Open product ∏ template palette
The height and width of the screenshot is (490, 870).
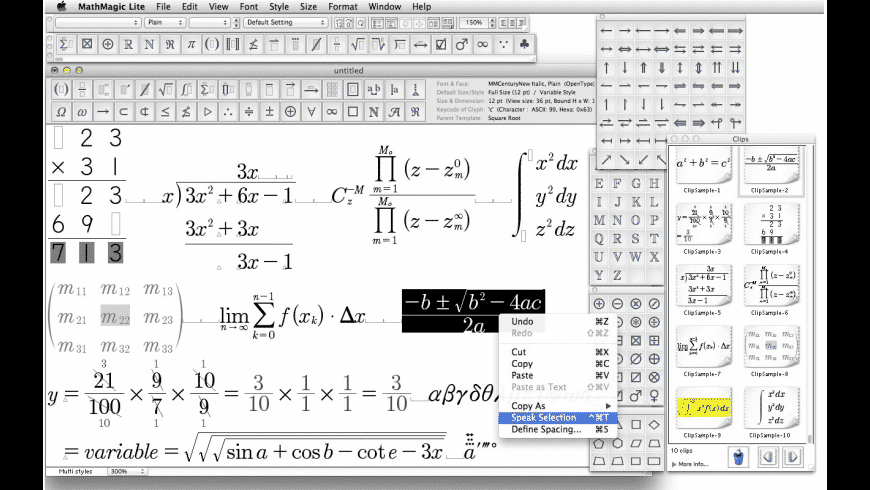pyautogui.click(x=227, y=89)
